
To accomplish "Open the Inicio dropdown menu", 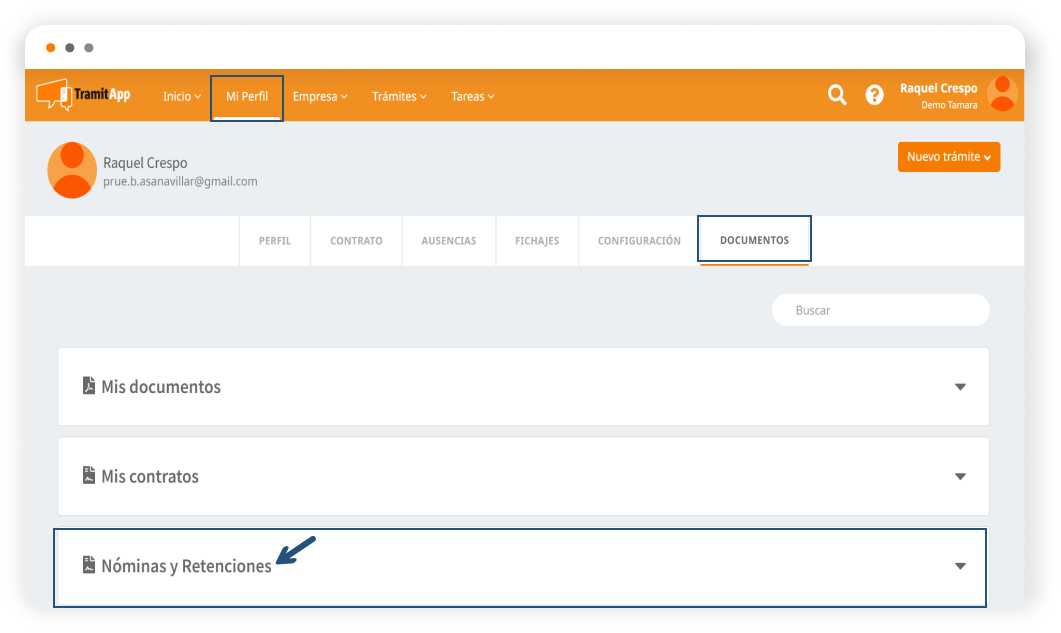I will [x=181, y=97].
